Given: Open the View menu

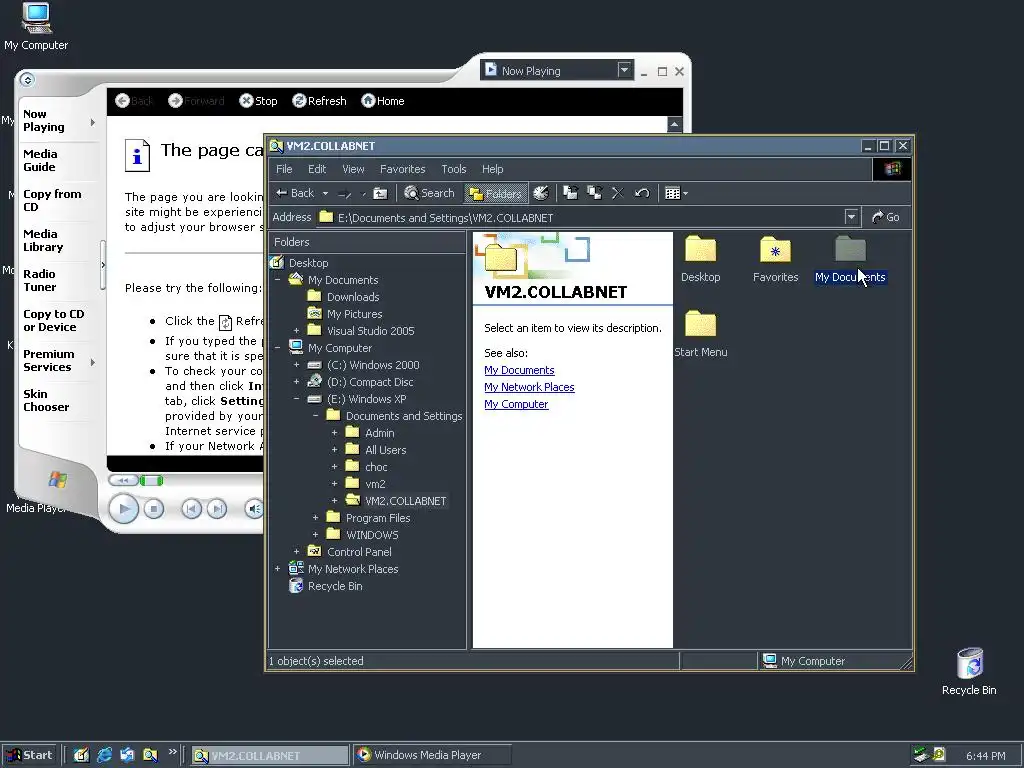Looking at the screenshot, I should click(x=353, y=169).
